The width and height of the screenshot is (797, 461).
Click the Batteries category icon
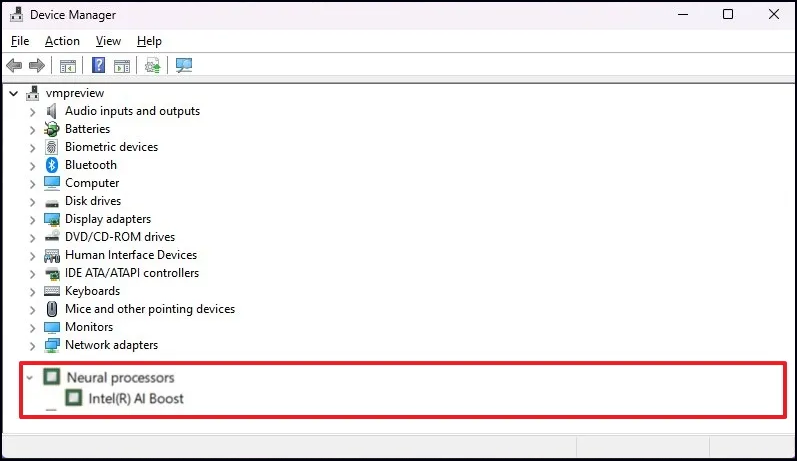[52, 129]
